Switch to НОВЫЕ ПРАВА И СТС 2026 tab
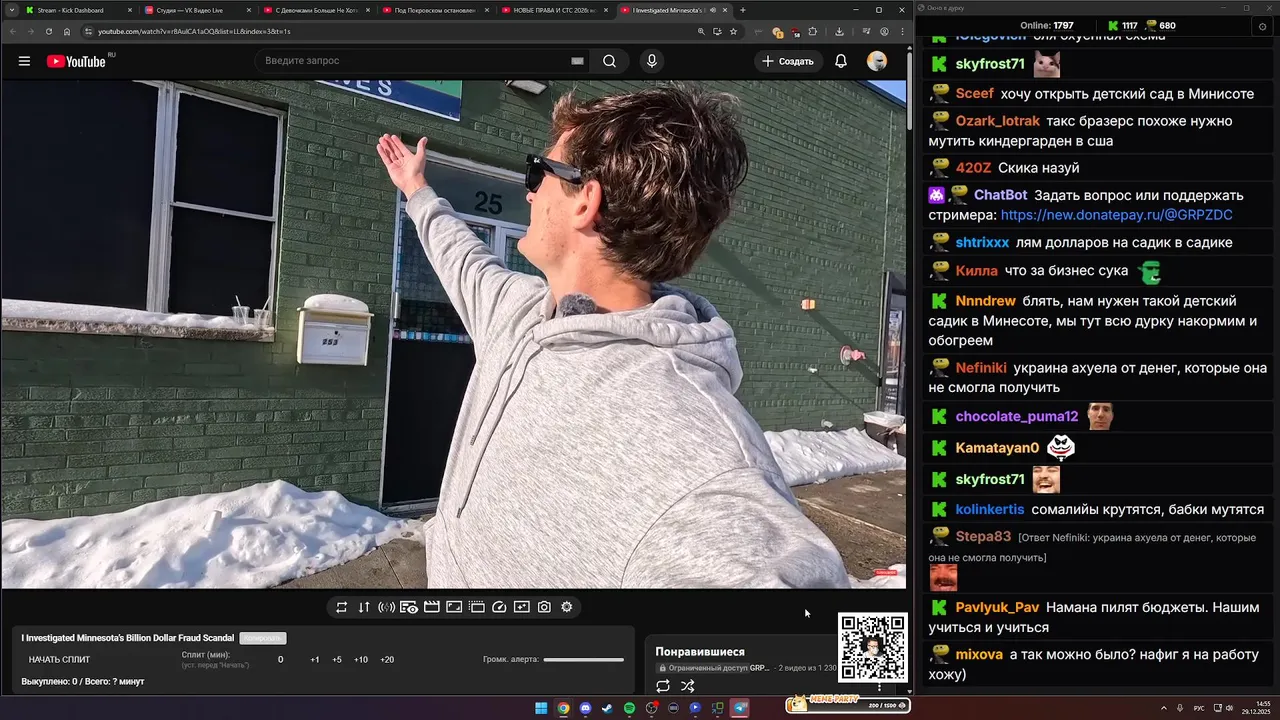Viewport: 1280px width, 720px height. pyautogui.click(x=555, y=10)
